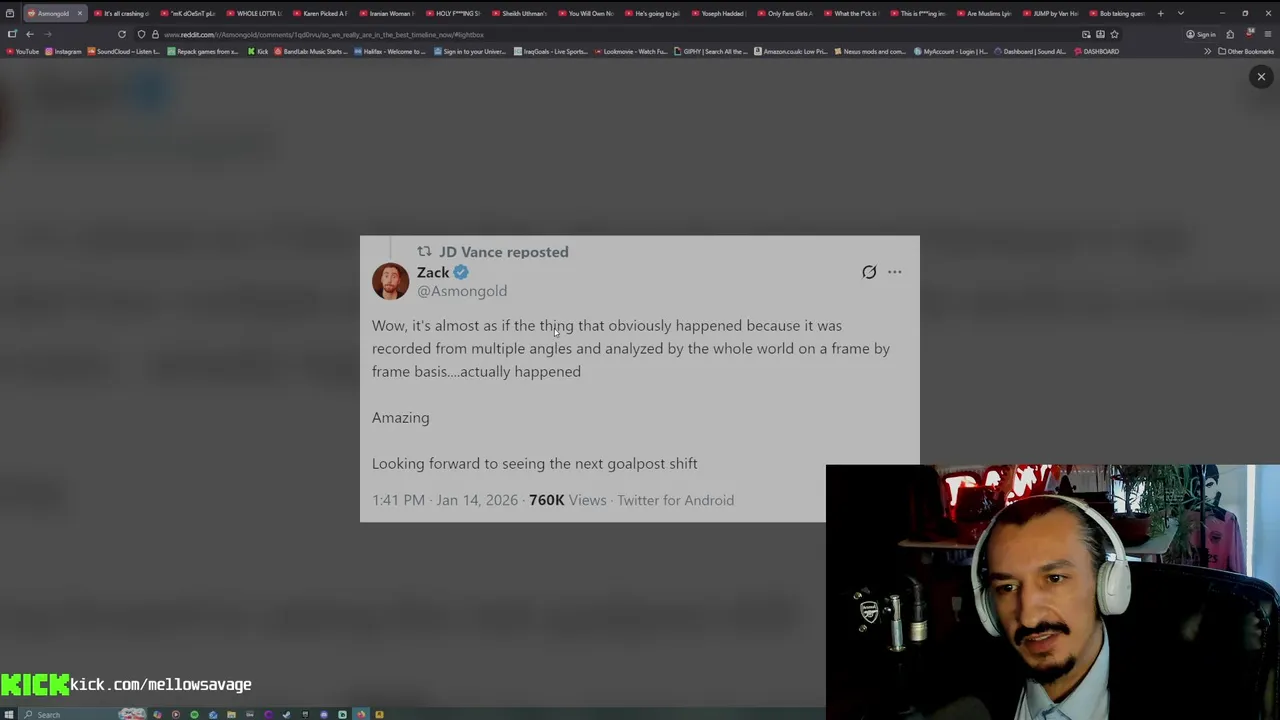Close the Asmongold tab
Image resolution: width=1280 pixels, height=720 pixels.
80,13
